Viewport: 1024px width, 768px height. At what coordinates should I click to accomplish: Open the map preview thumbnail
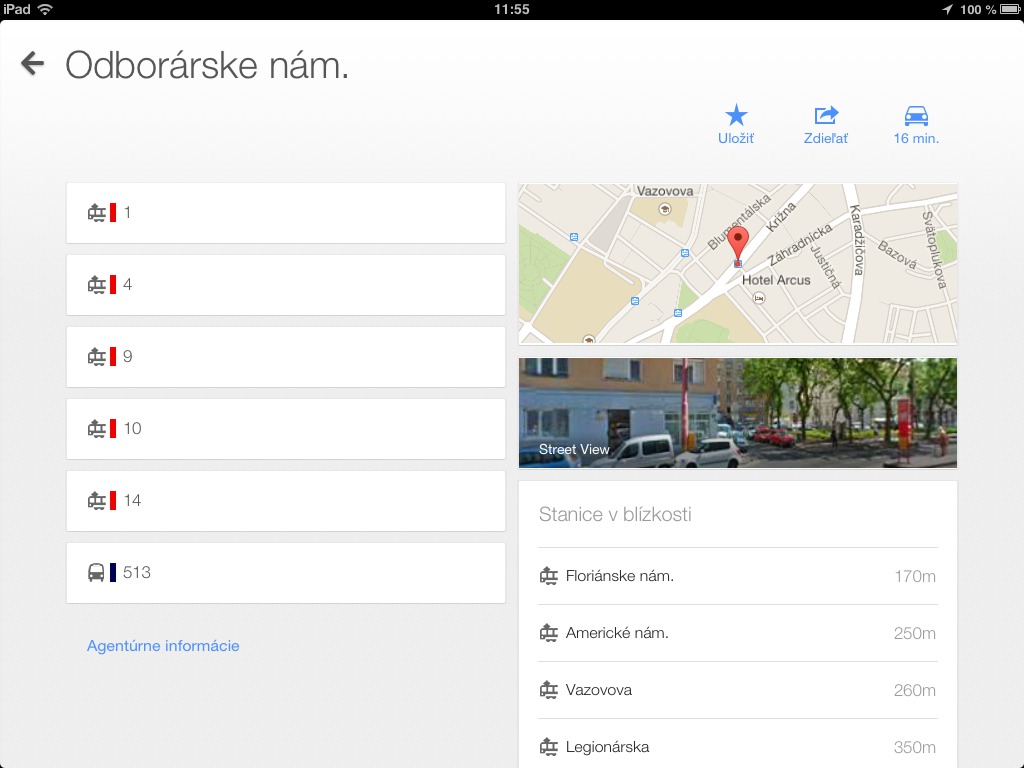pos(738,264)
